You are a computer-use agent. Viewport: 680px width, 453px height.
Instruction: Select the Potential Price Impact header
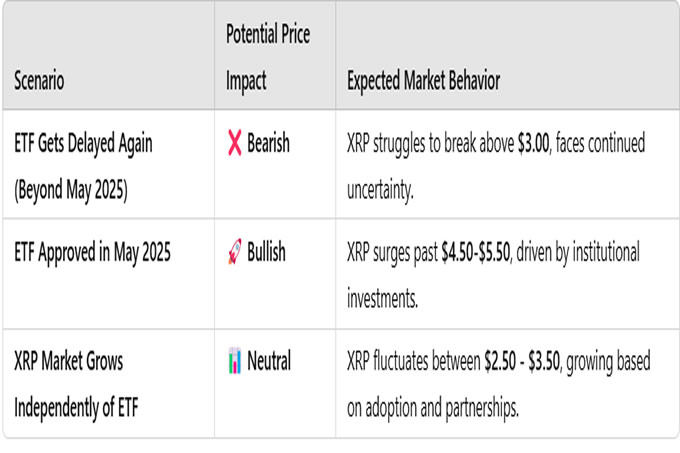tap(268, 57)
